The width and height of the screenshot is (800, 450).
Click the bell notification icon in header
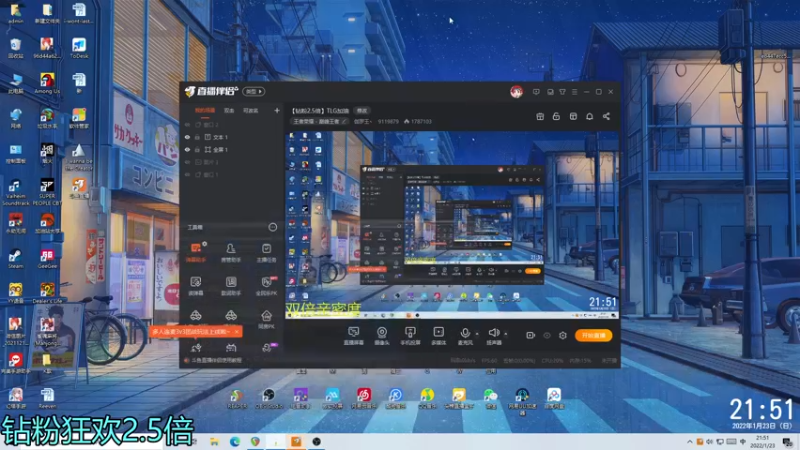click(589, 116)
